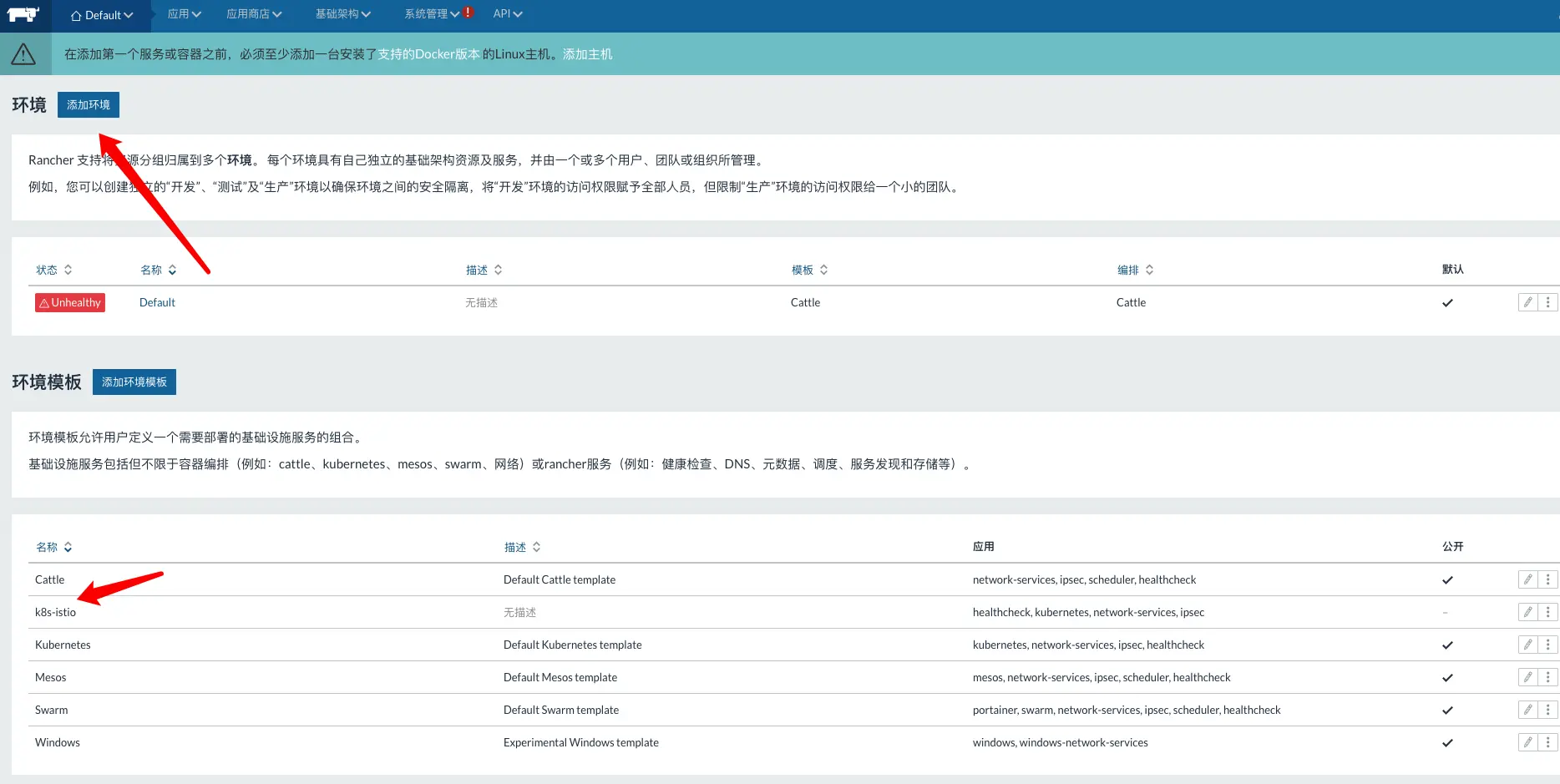Screen dimensions: 1560x784
Task: Open the Default environment link
Action: [157, 302]
